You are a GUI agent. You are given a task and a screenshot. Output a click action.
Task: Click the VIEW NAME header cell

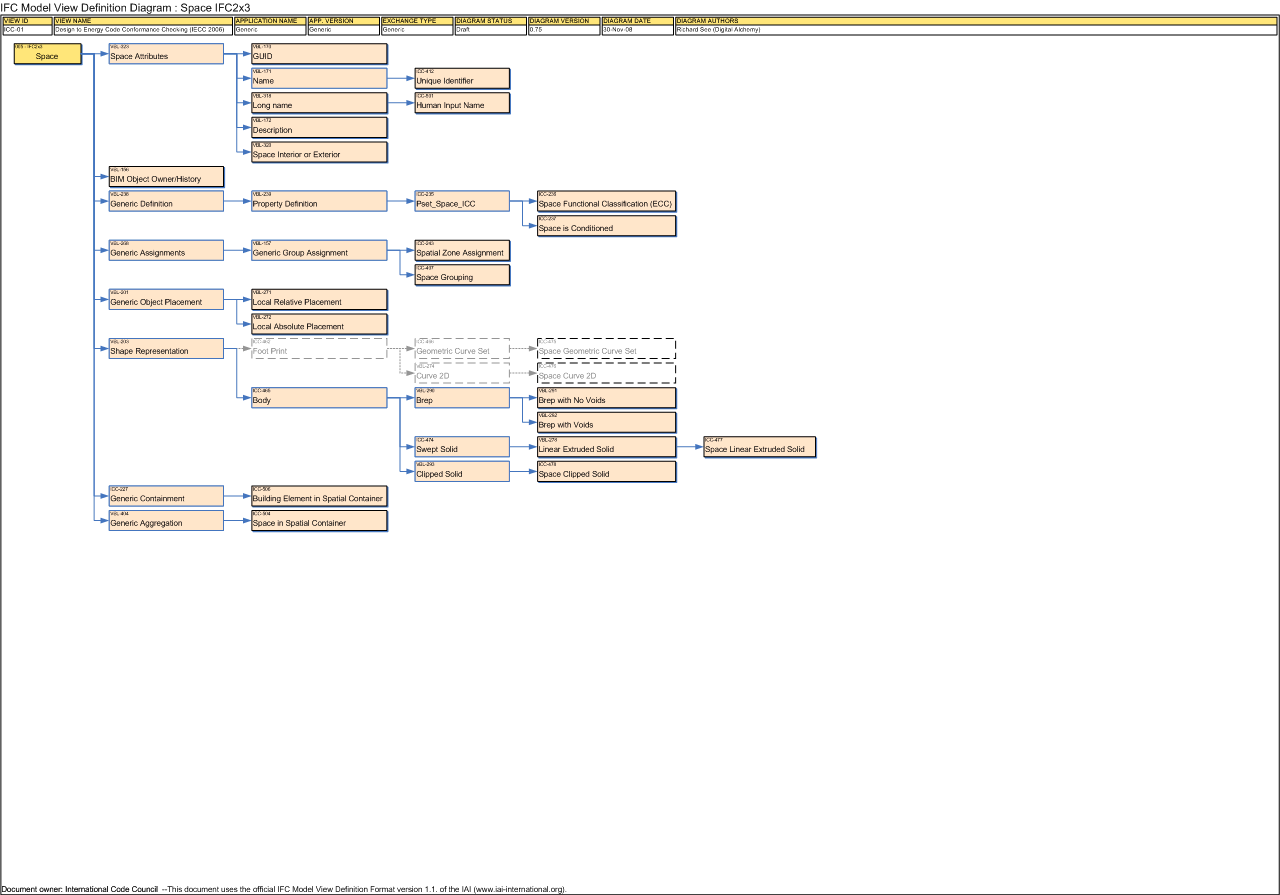point(142,20)
